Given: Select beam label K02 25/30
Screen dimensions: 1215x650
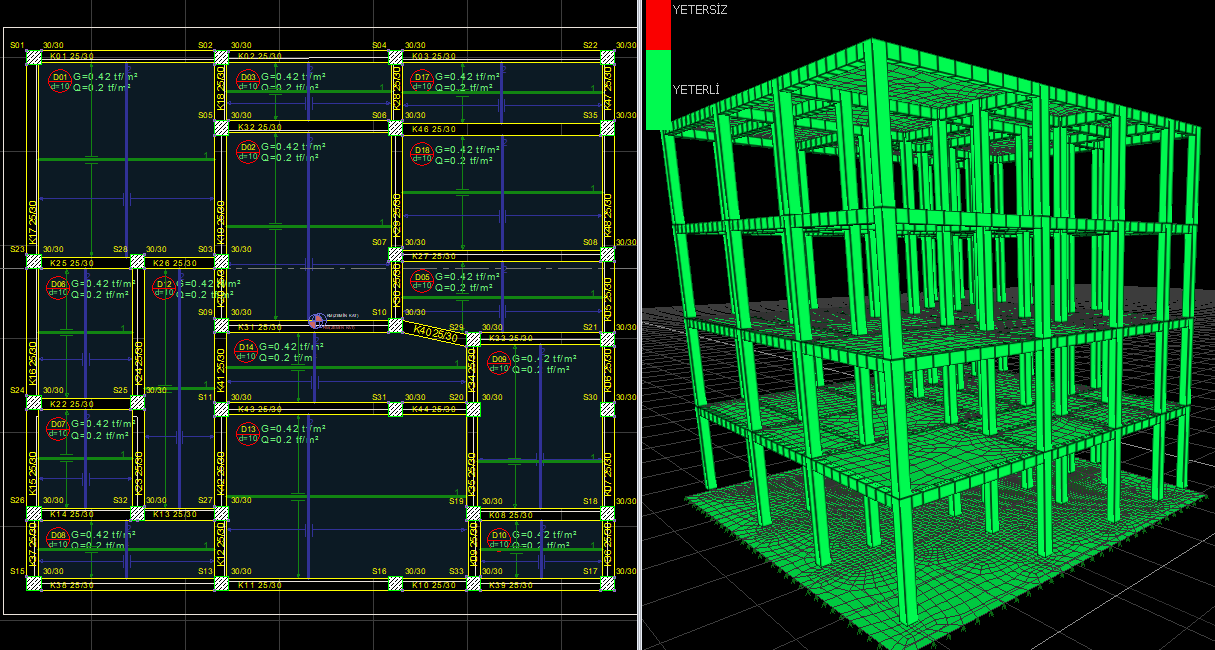Looking at the screenshot, I should point(262,57).
